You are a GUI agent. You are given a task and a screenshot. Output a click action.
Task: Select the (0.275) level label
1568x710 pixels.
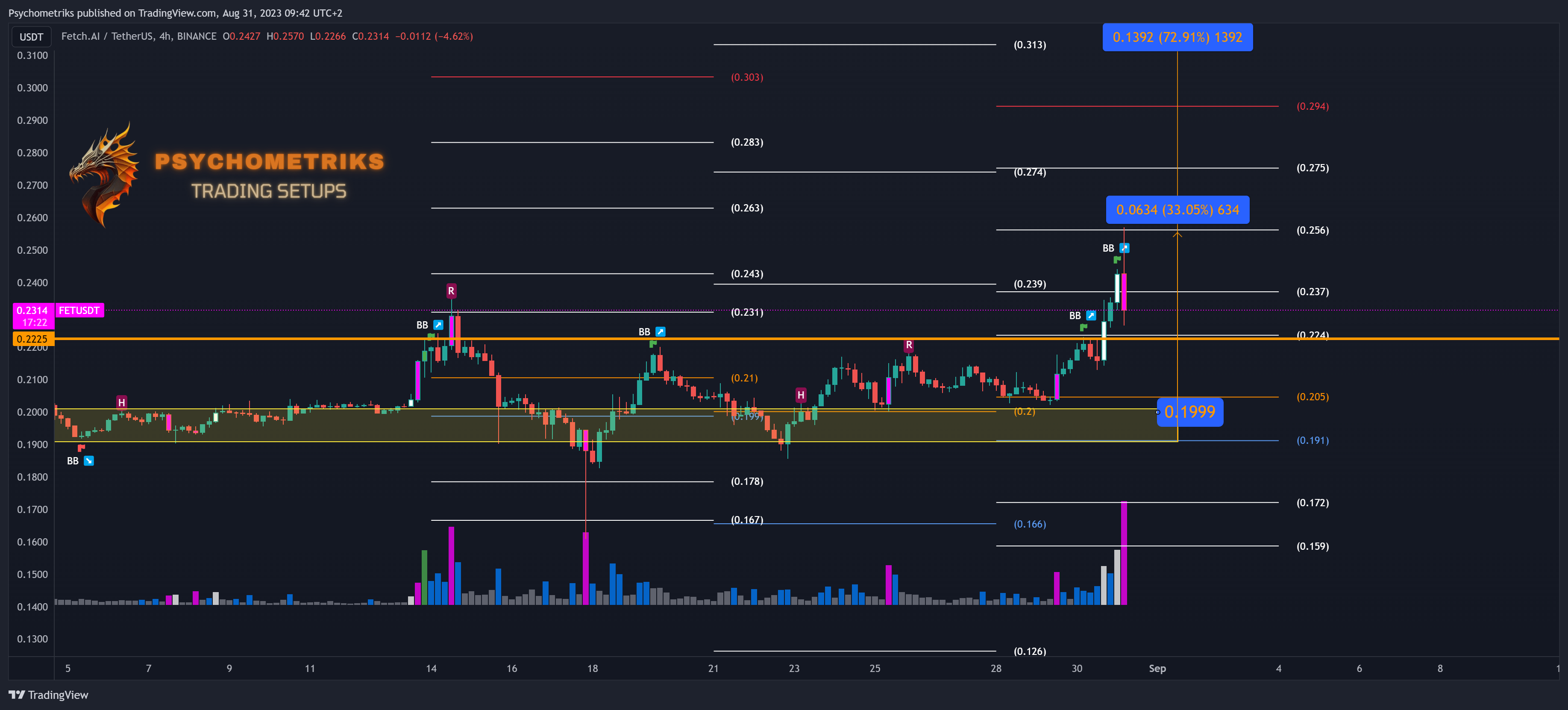[1313, 168]
